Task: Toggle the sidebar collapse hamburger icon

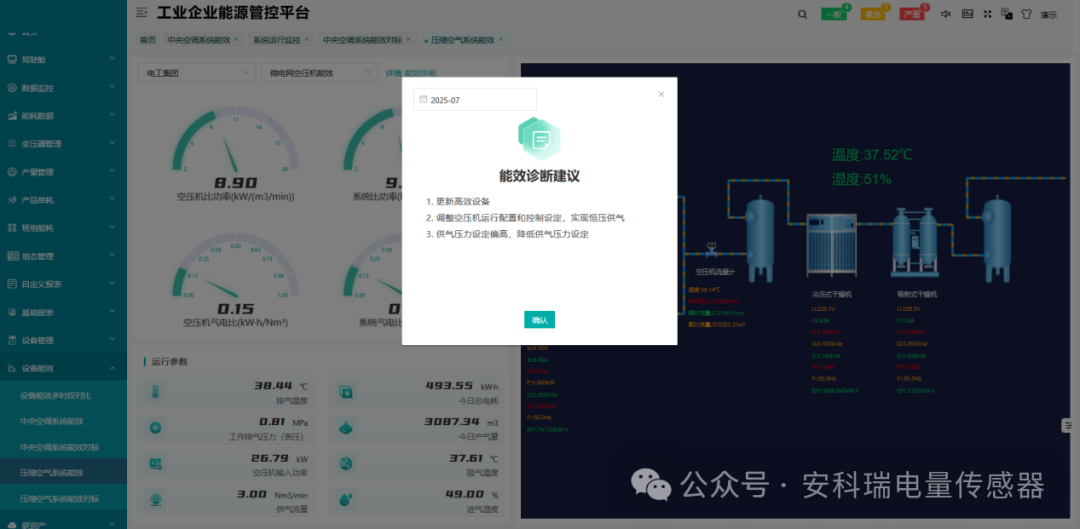Action: 141,12
